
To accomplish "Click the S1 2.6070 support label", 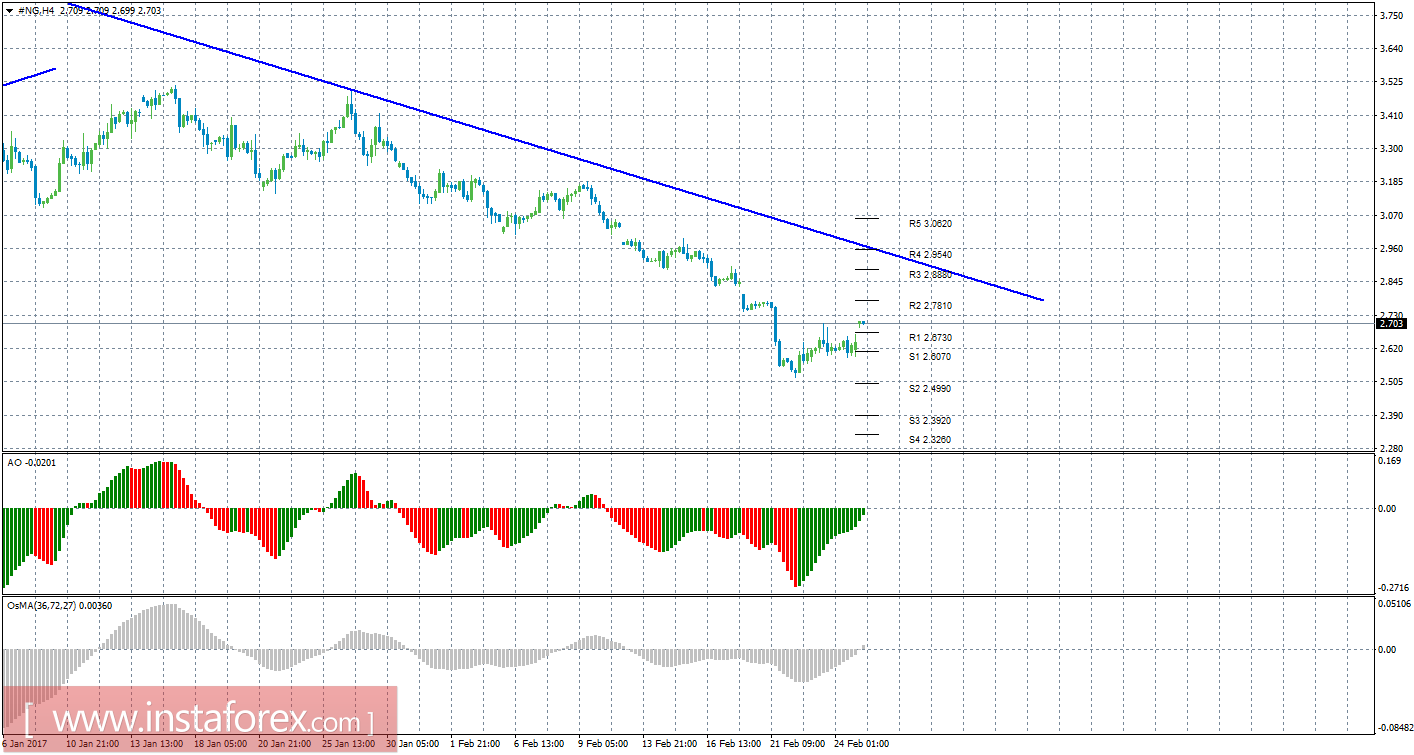I will tap(930, 356).
